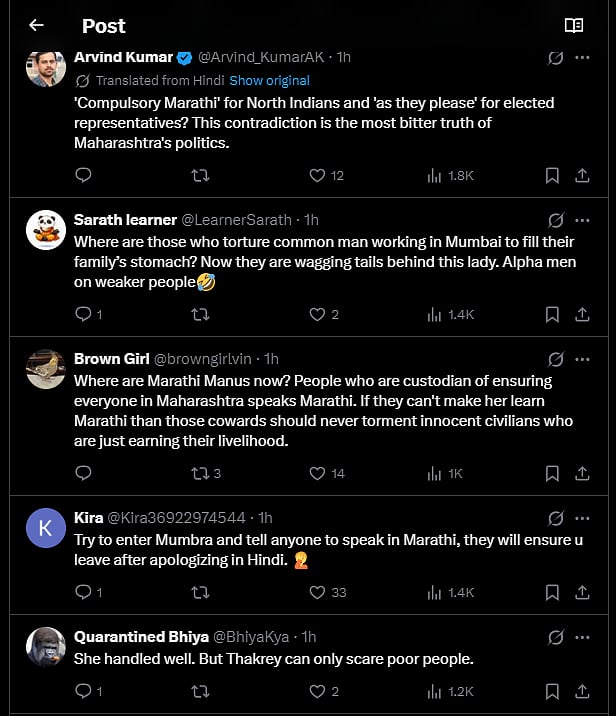Screen dimensions: 616x716
Task: Open Grok icon on Quarantined Bhiya's post
Action: pyautogui.click(x=556, y=637)
